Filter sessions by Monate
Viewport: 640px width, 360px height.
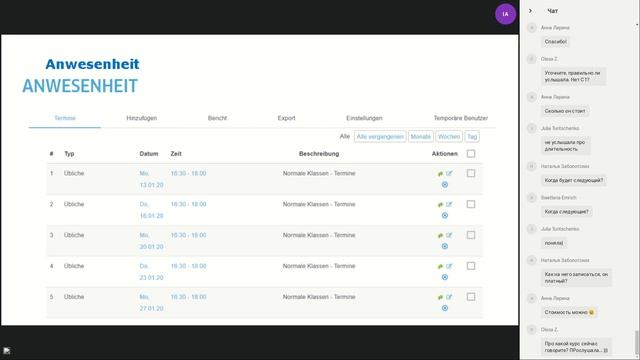420,137
